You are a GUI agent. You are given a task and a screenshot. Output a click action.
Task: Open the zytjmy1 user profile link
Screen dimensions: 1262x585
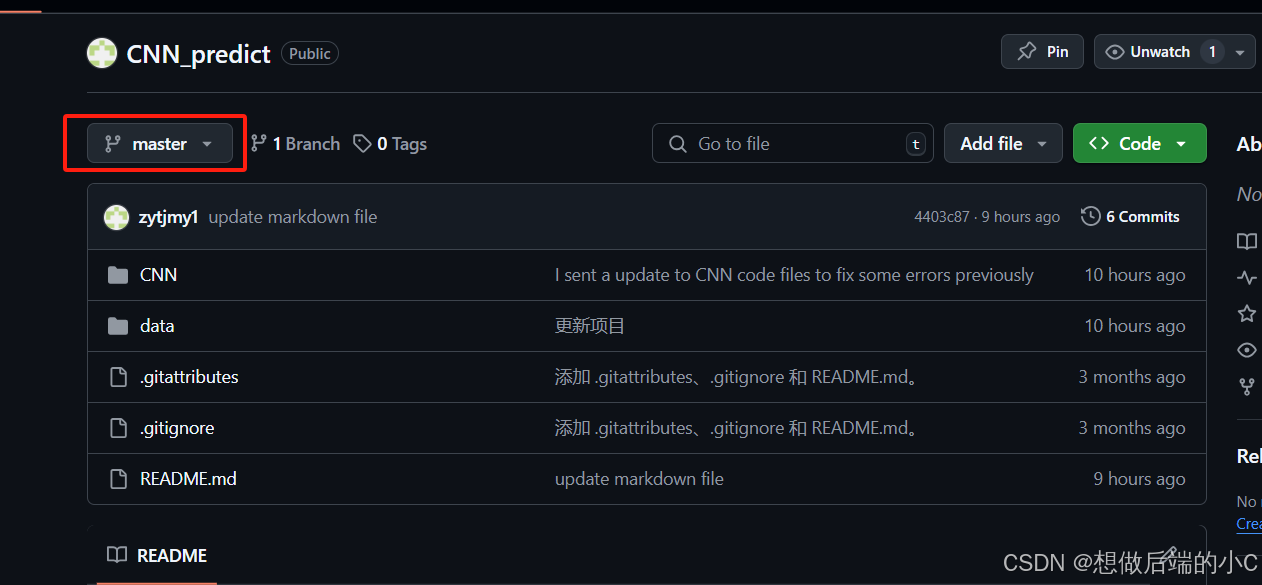pyautogui.click(x=168, y=217)
